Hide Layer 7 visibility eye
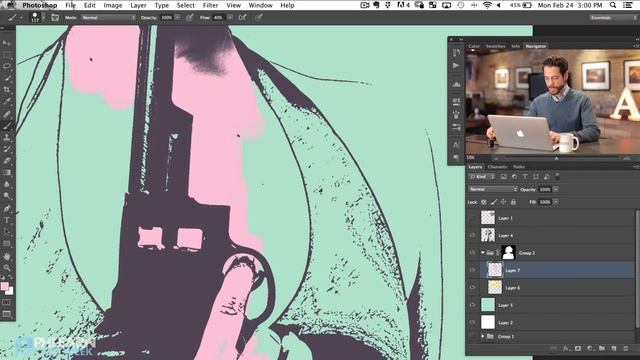640x360 pixels. click(472, 270)
